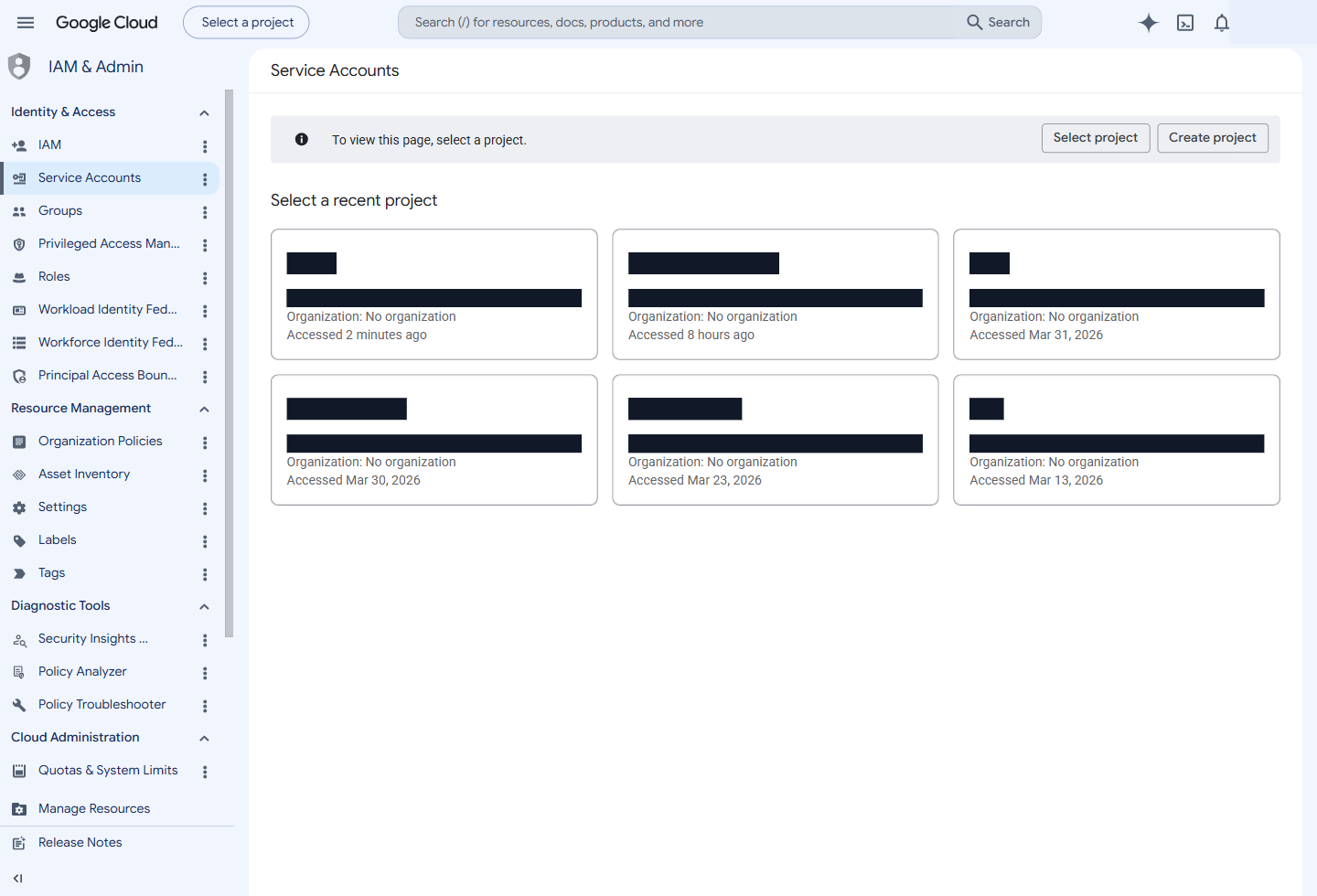The image size is (1317, 896).
Task: Activate Cloud Shell terminal icon
Action: (x=1185, y=23)
